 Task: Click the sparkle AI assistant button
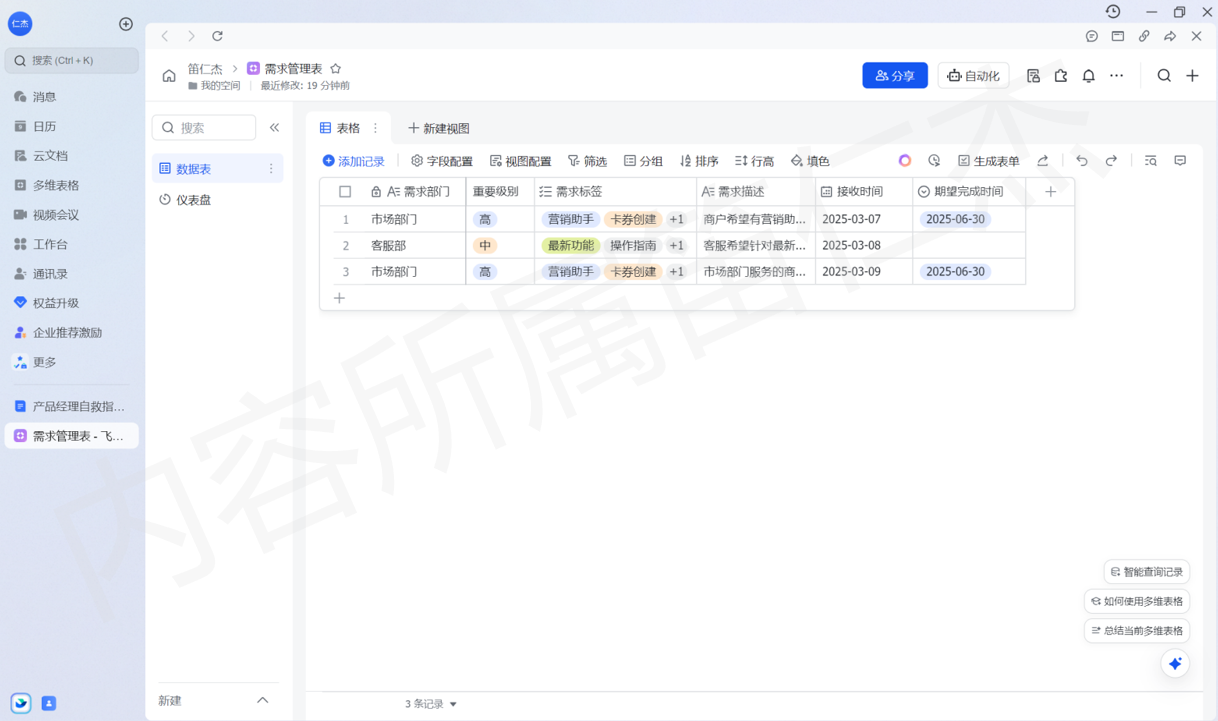(x=1175, y=663)
